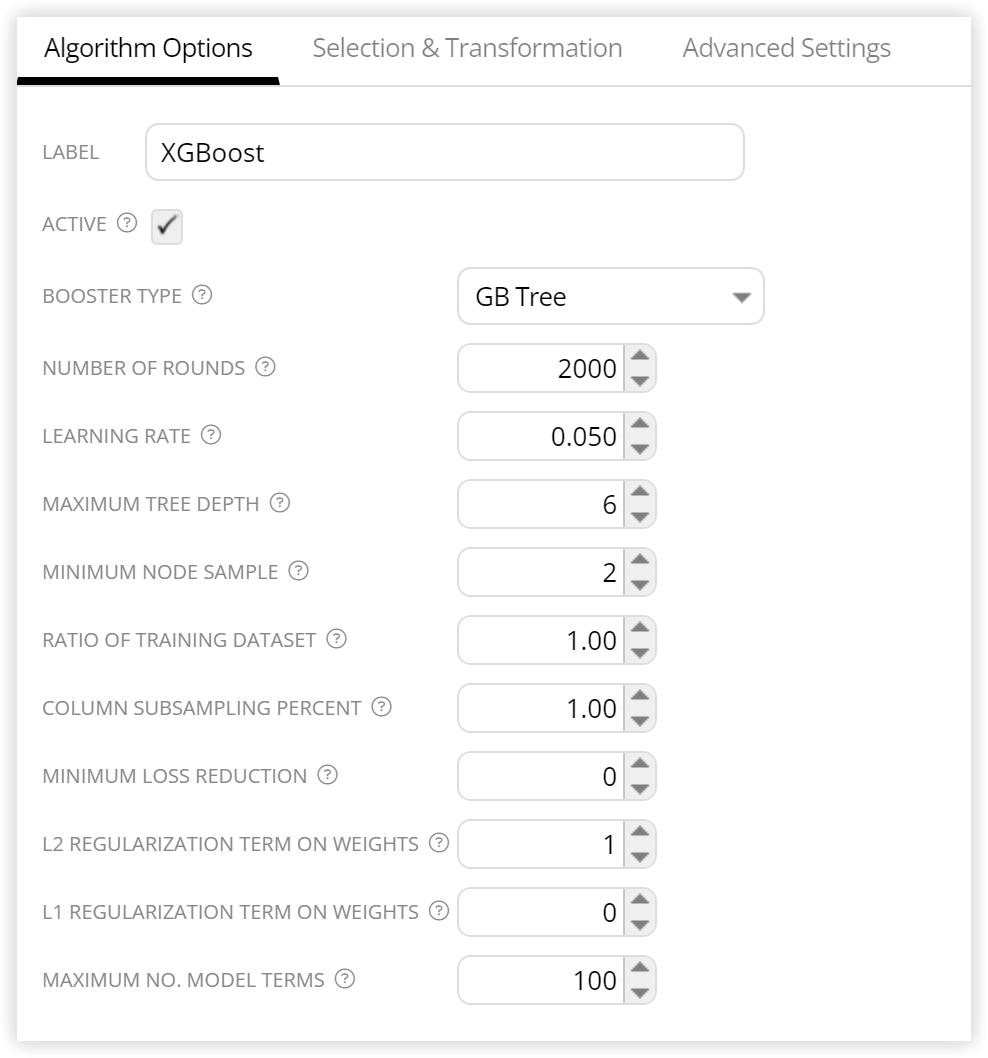988x1058 pixels.
Task: Click the maximum model terms field showing 100
Action: [x=541, y=980]
